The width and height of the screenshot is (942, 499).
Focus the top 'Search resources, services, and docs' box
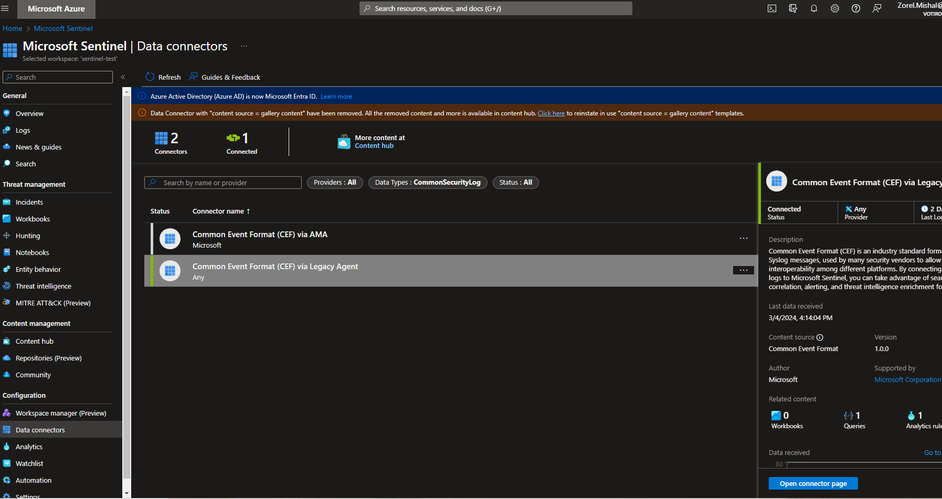[496, 8]
